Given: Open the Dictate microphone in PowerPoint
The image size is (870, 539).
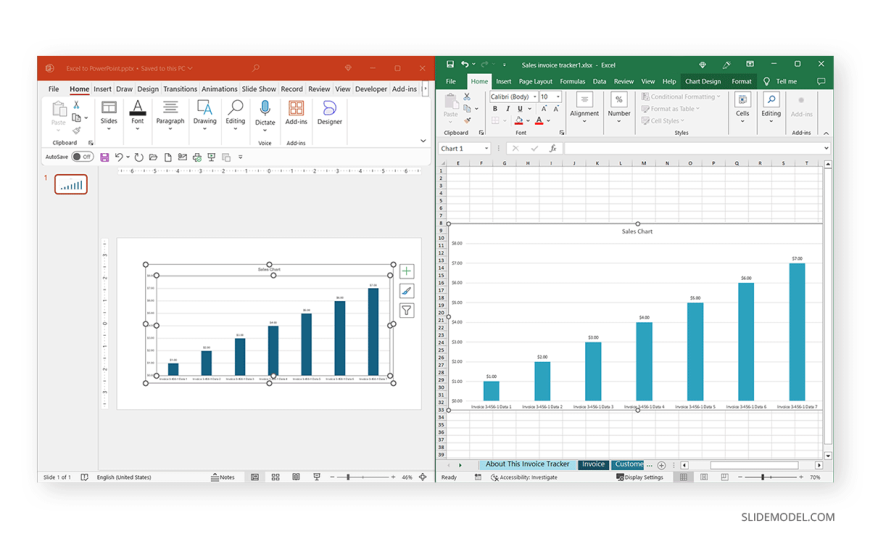Looking at the screenshot, I should pos(265,114).
